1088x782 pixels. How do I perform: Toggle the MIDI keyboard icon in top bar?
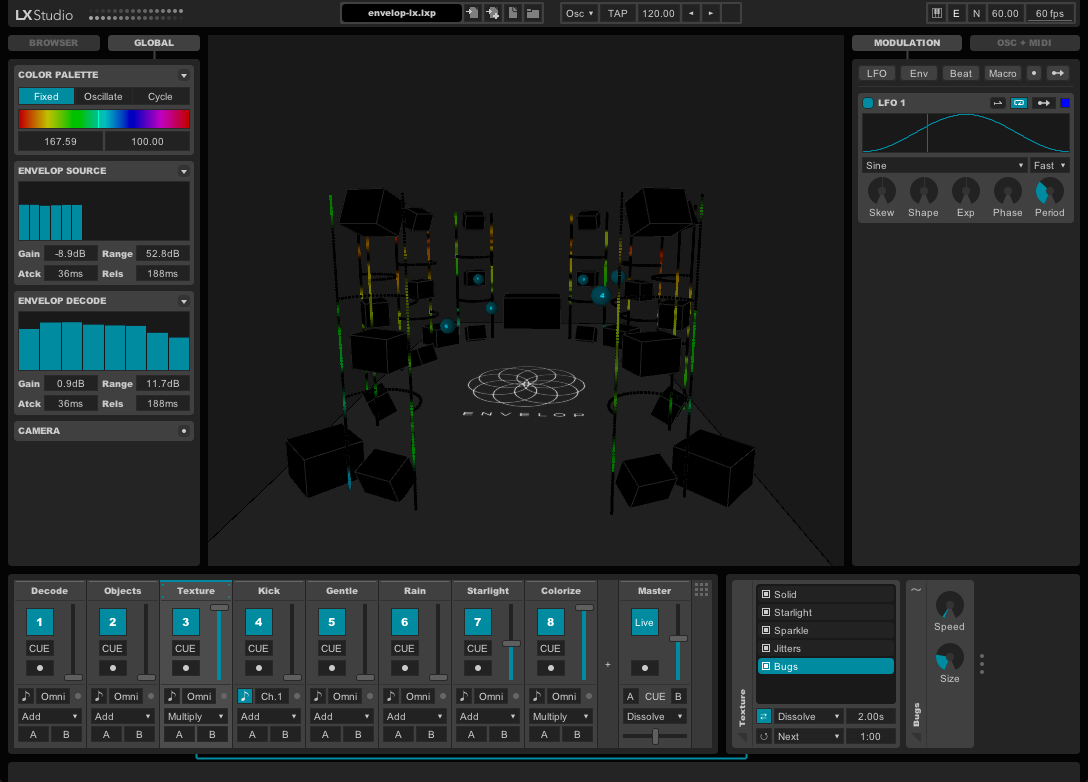coord(937,13)
